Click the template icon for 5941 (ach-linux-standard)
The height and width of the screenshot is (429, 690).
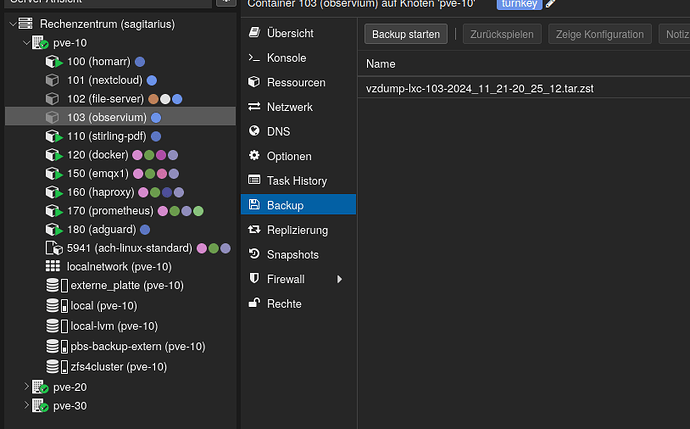[x=54, y=248]
